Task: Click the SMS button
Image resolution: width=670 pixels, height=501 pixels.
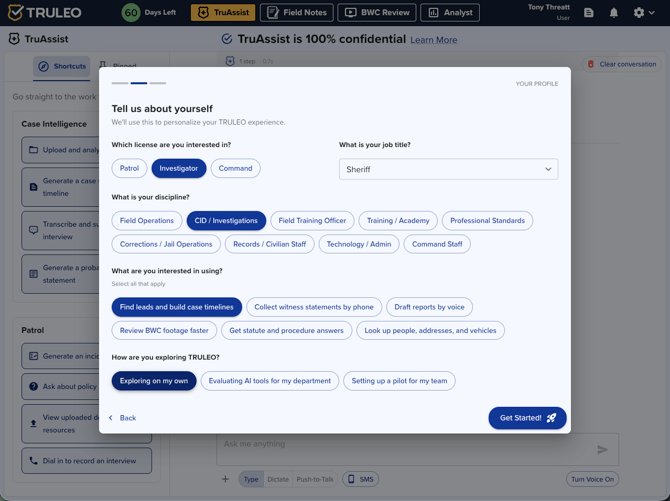Action: (x=361, y=479)
